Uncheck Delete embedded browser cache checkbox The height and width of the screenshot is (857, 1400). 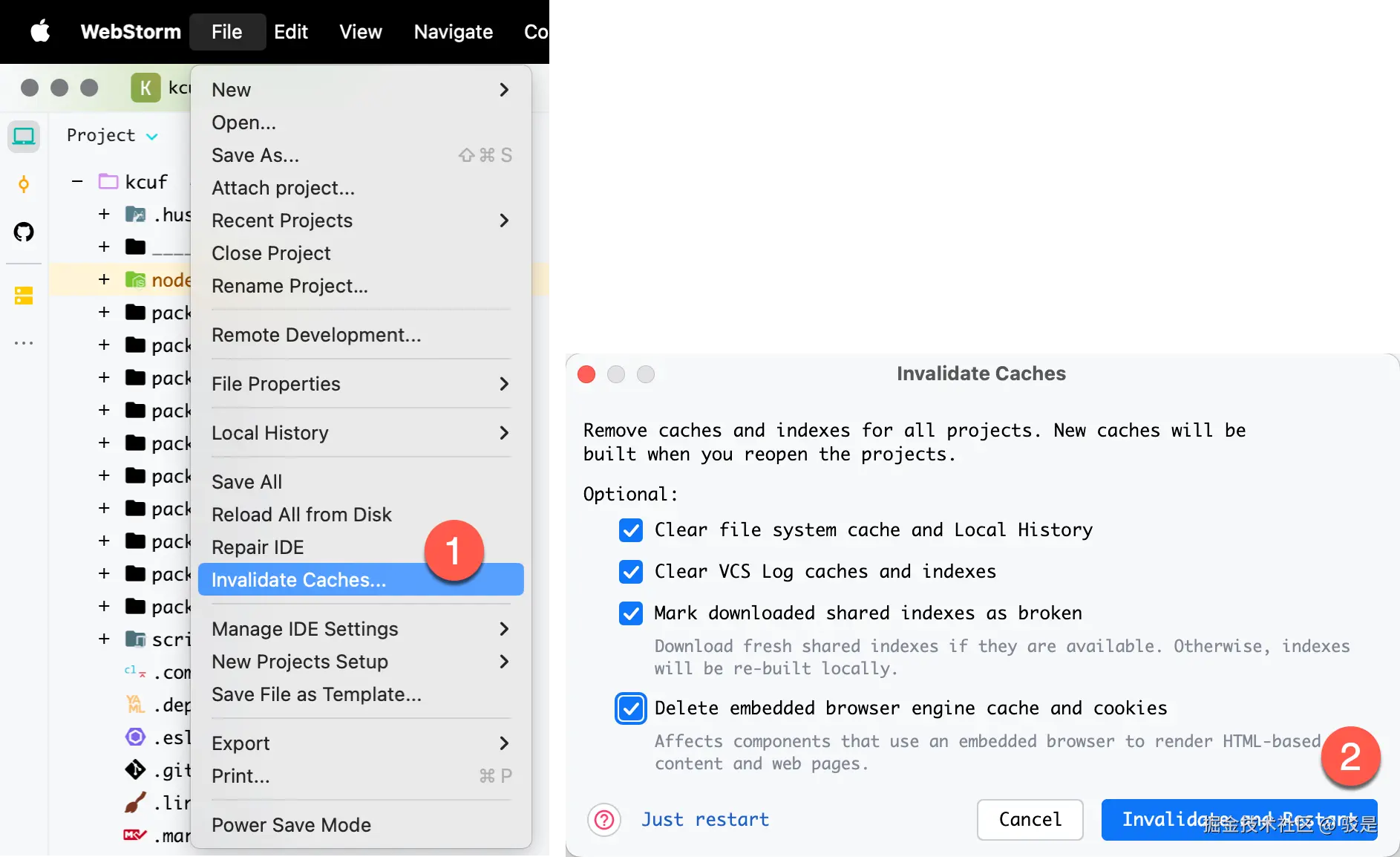(631, 708)
